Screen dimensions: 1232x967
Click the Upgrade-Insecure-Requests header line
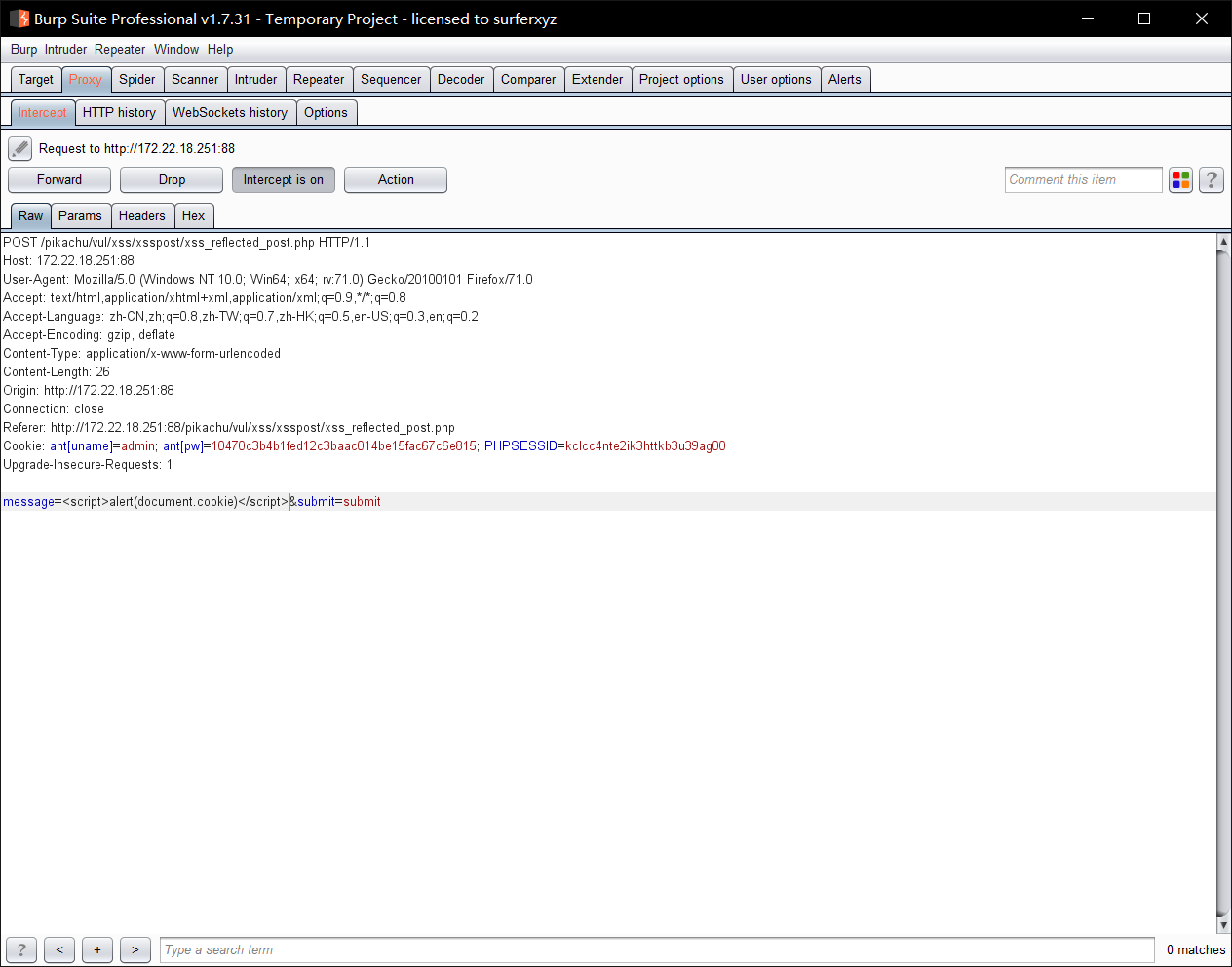coord(88,464)
